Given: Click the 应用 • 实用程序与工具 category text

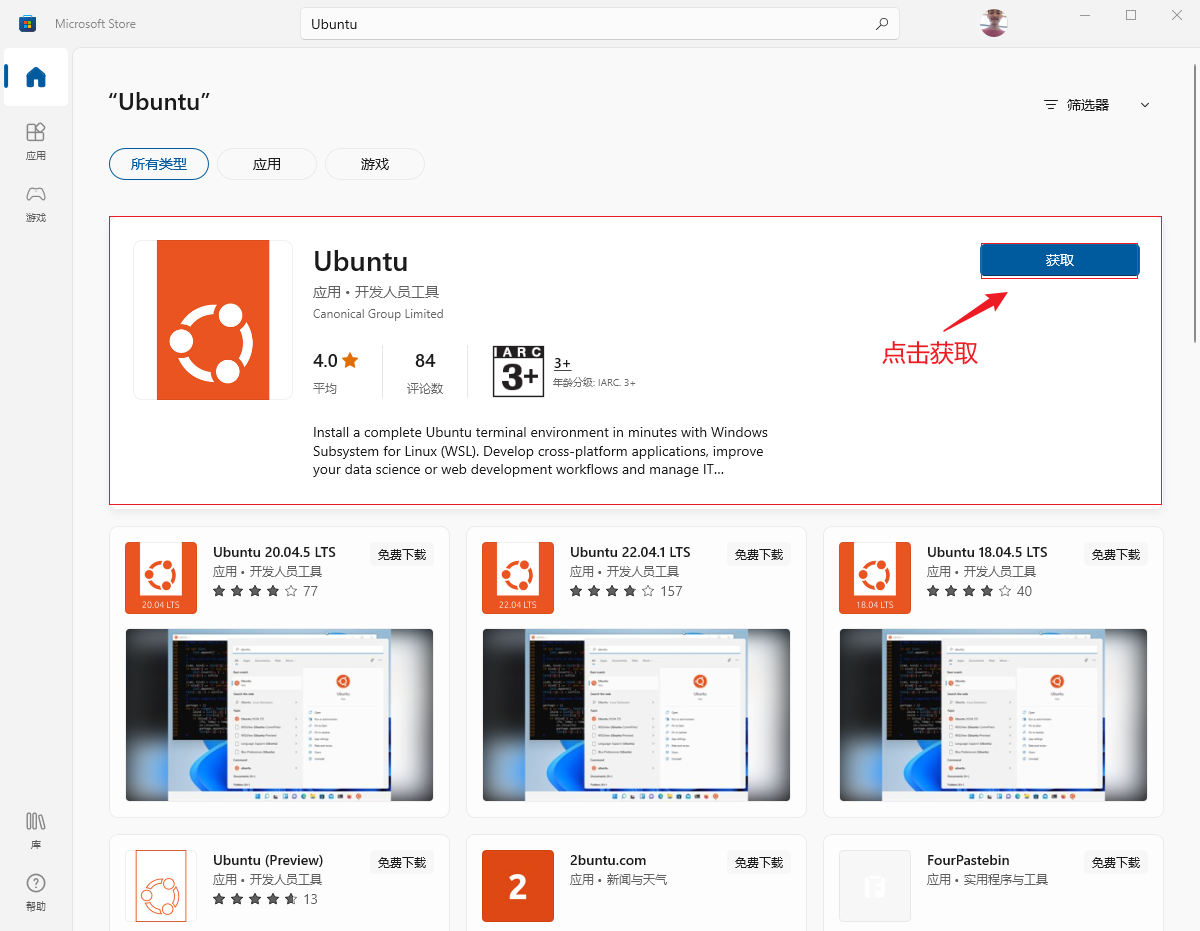Looking at the screenshot, I should click(987, 880).
